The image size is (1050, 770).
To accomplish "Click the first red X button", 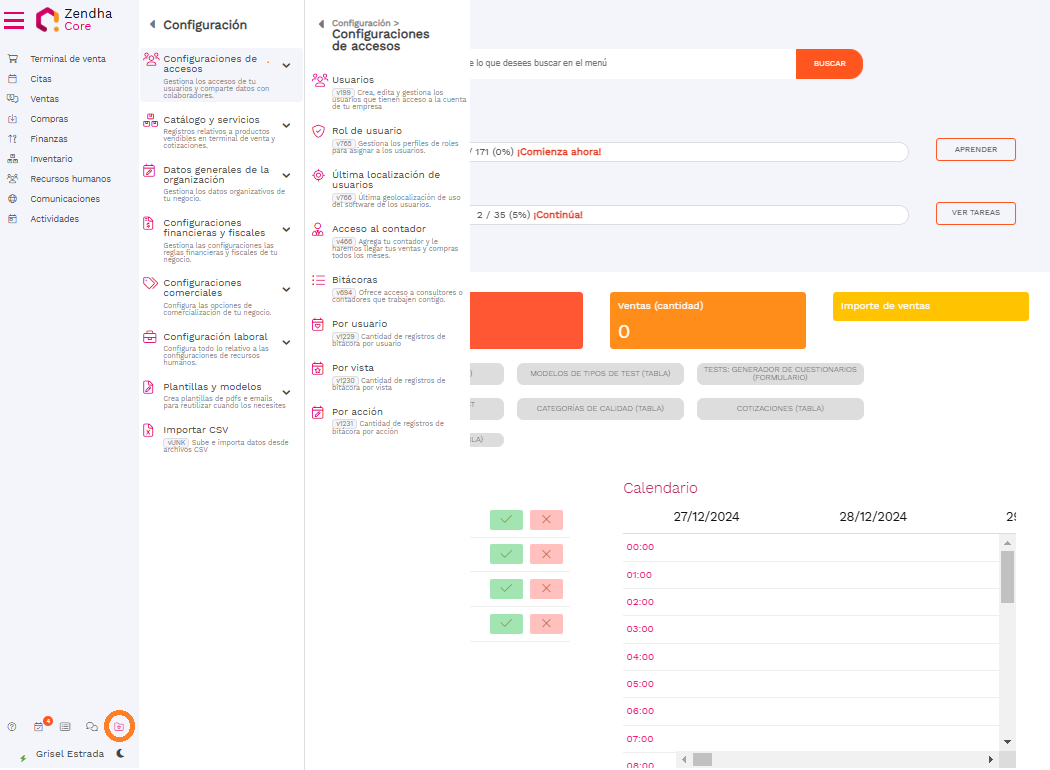I will tap(546, 520).
